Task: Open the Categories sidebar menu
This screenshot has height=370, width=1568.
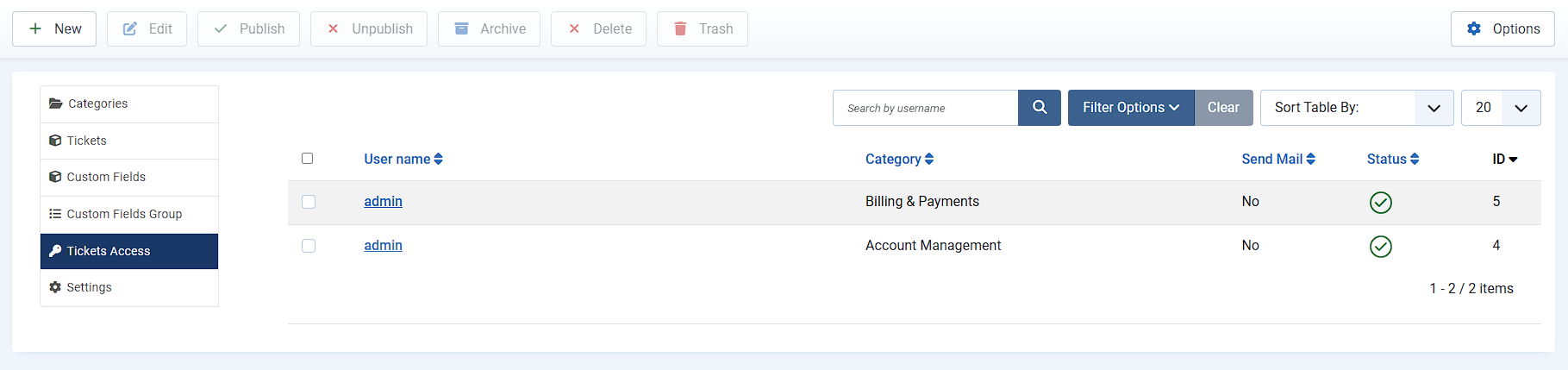Action: click(x=129, y=103)
